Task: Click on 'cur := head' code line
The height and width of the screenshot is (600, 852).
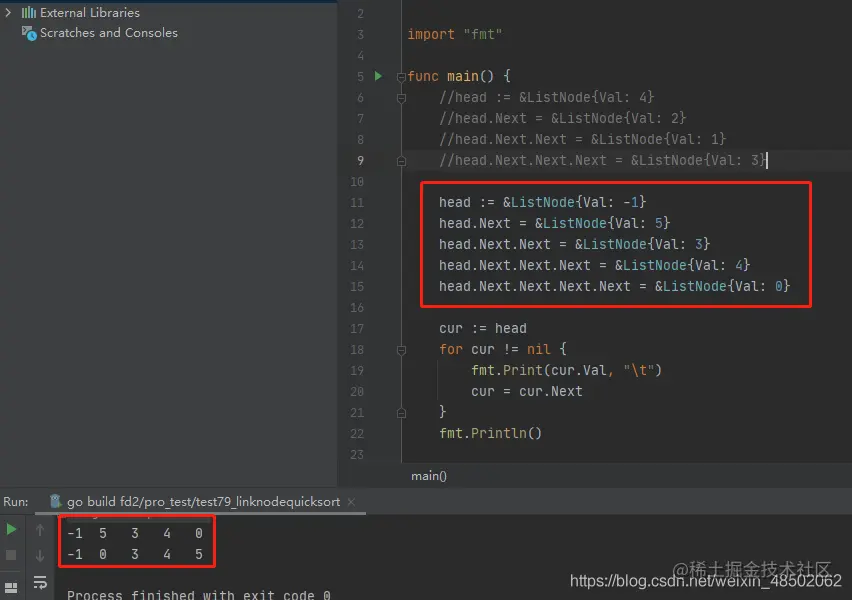Action: pyautogui.click(x=483, y=329)
